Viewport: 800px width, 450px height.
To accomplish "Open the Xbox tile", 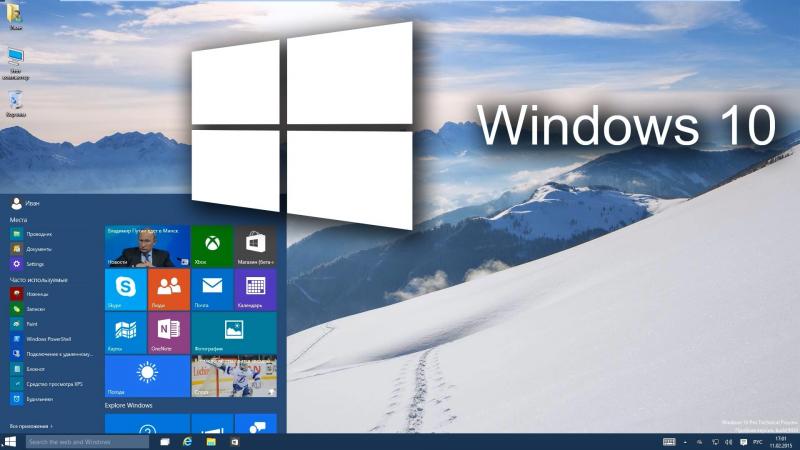I will [212, 246].
